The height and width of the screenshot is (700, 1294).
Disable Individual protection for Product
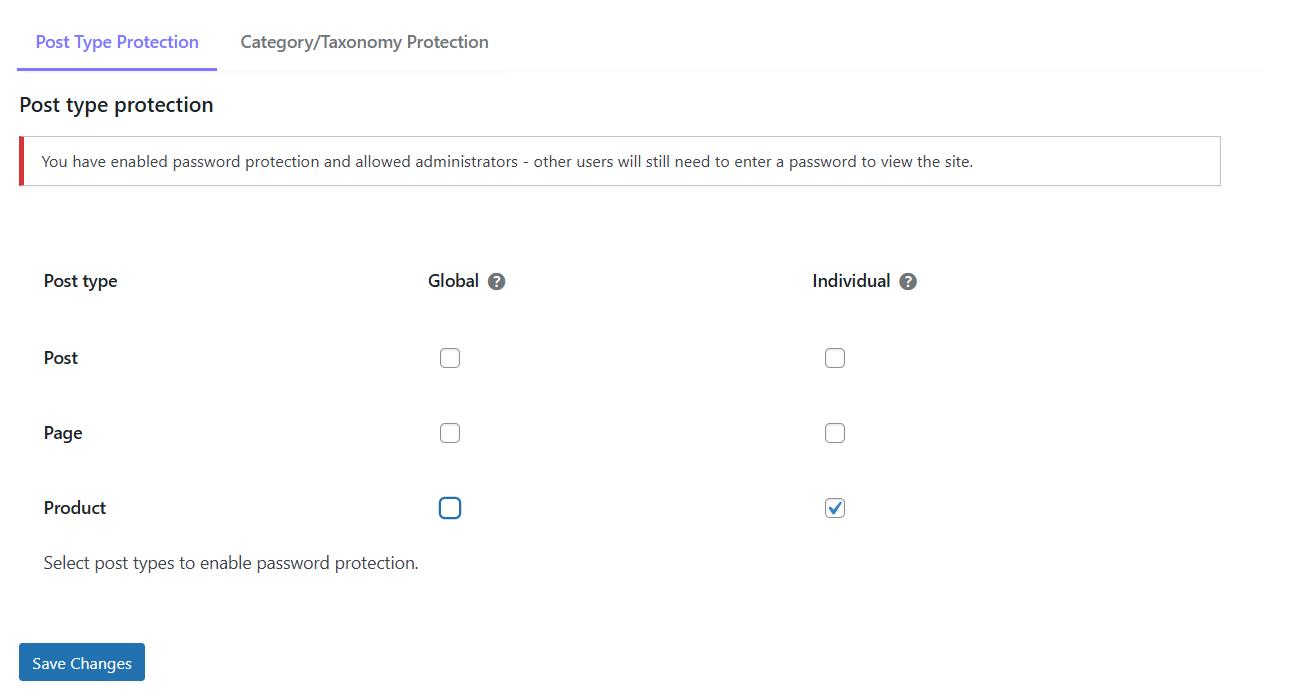835,507
